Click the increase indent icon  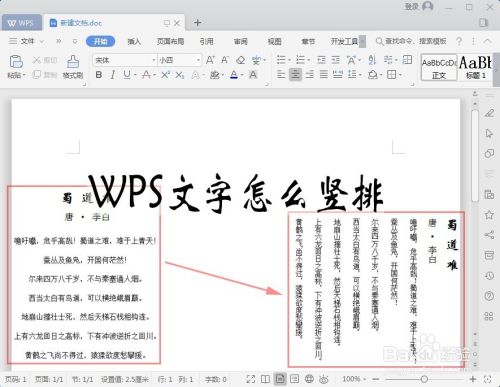click(336, 60)
